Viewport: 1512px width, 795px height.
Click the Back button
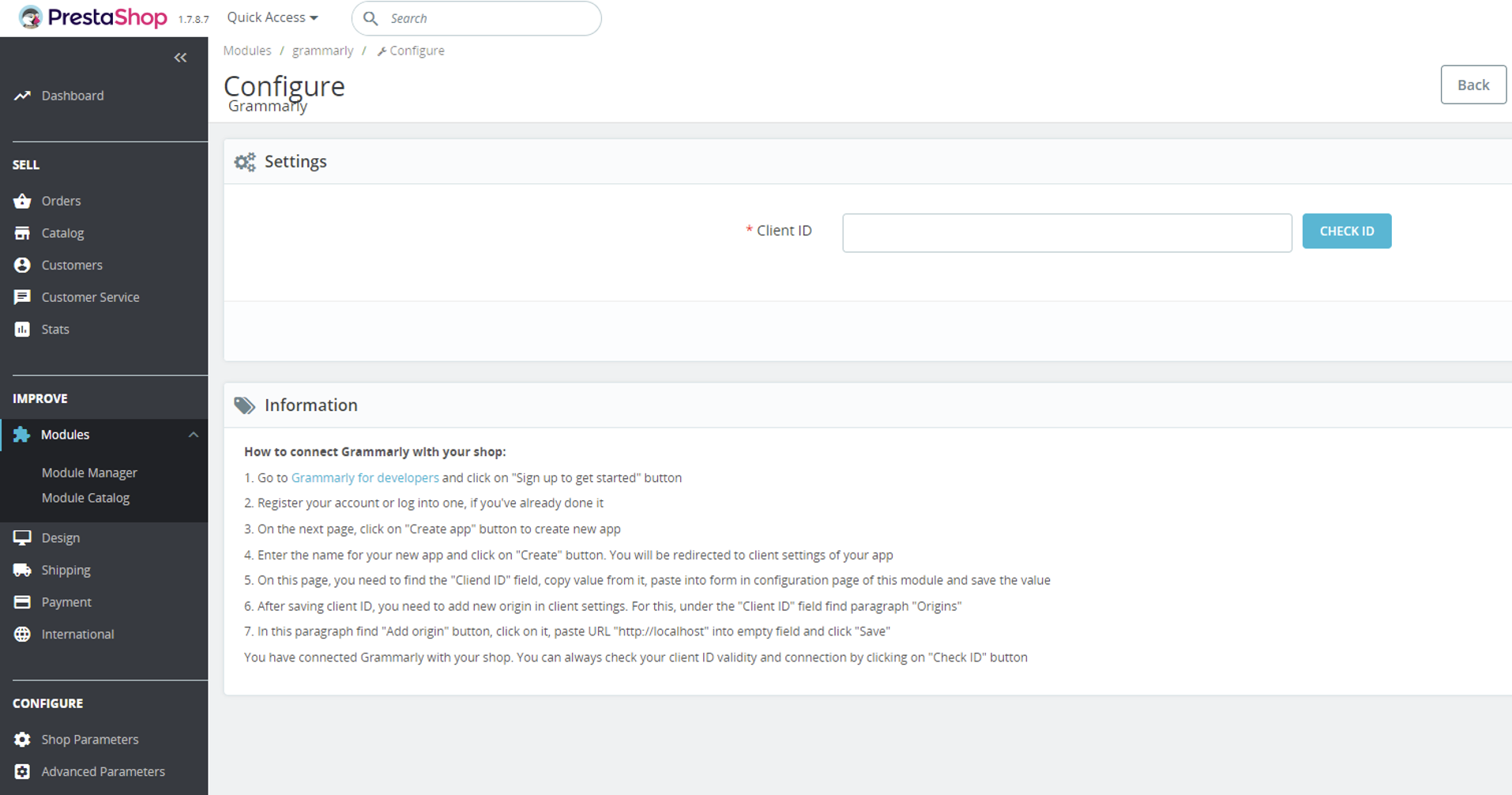point(1473,85)
